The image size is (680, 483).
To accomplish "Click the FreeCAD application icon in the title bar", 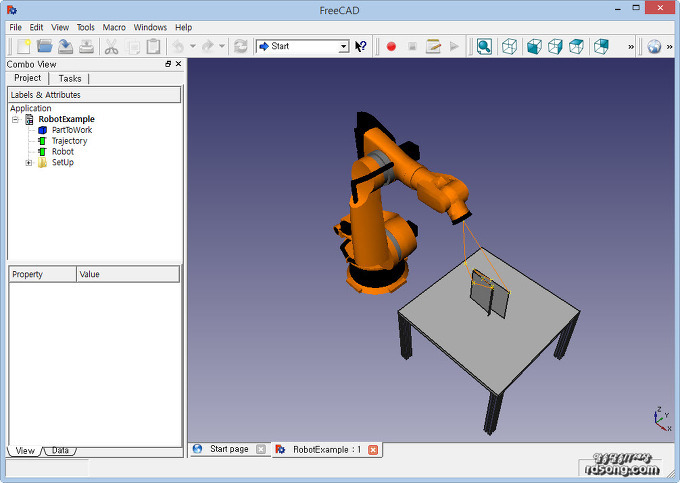I will 12,10.
